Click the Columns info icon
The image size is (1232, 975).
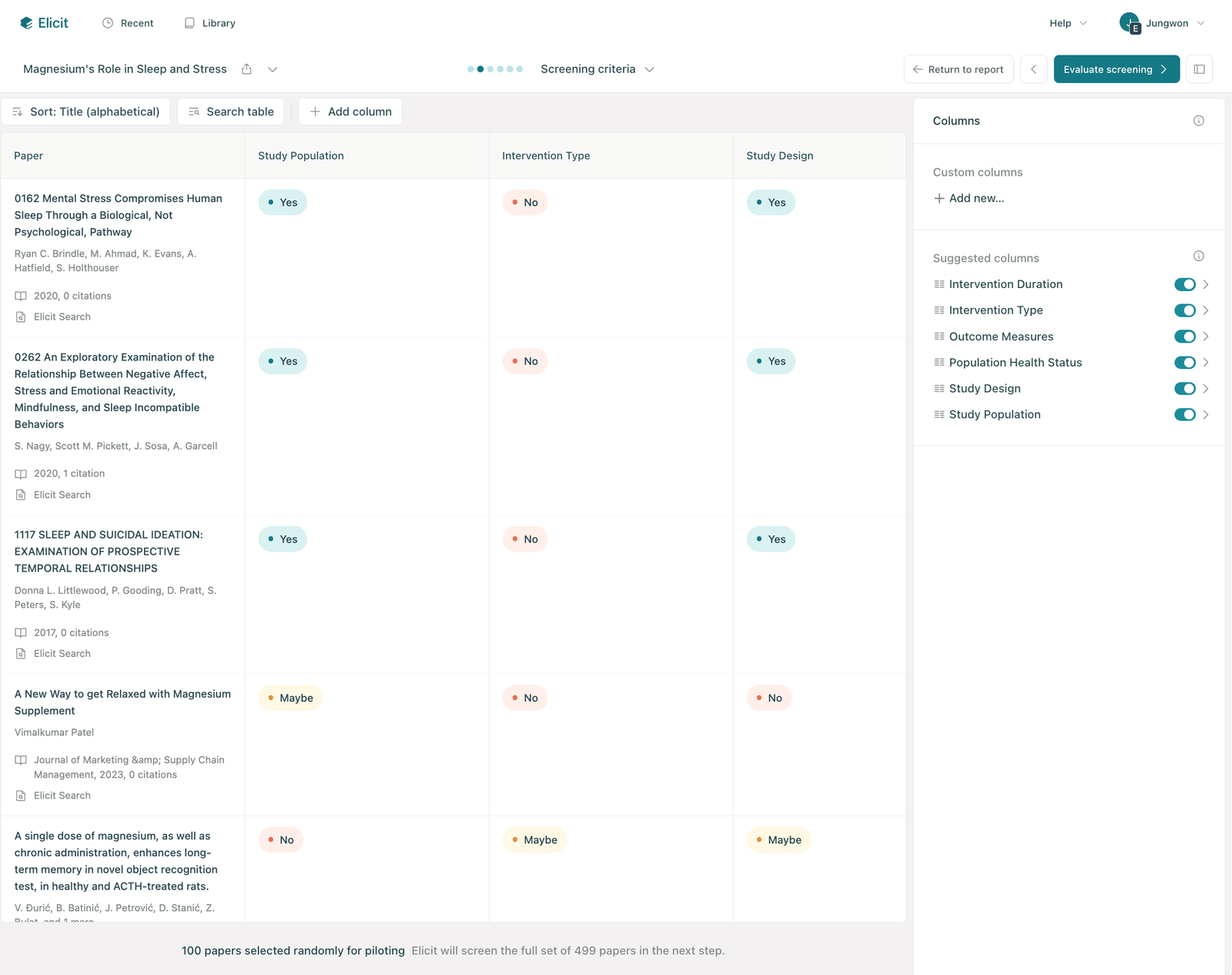coord(1198,121)
